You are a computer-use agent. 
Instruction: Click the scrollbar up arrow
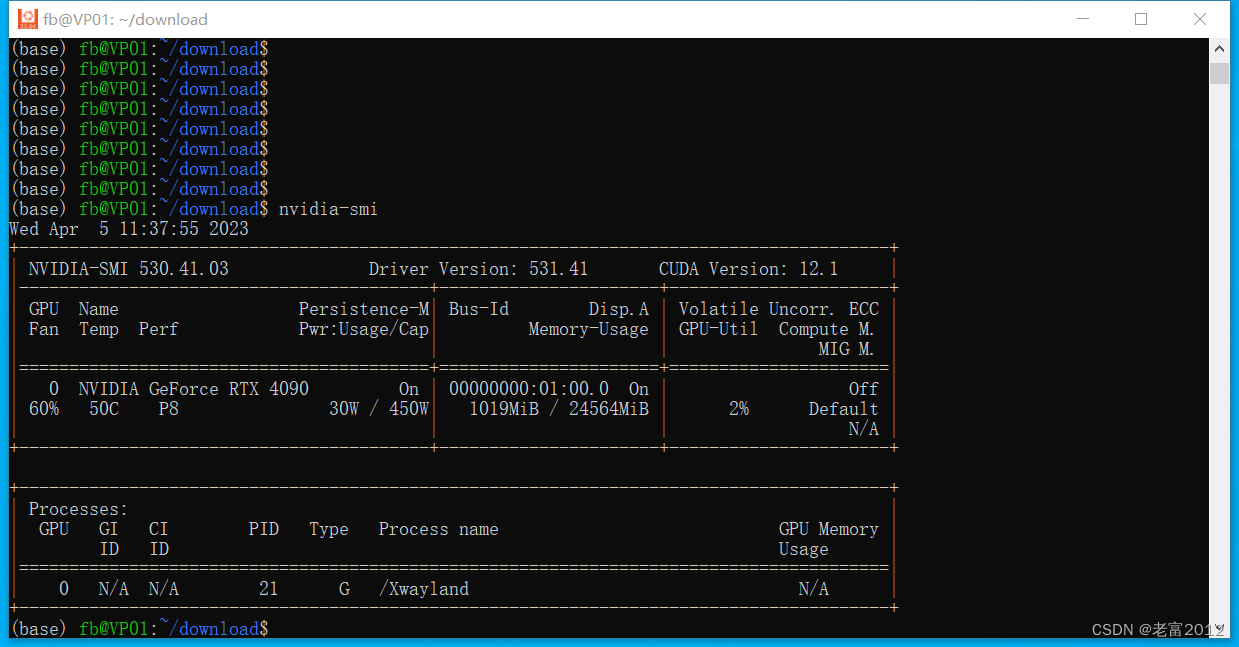pyautogui.click(x=1219, y=48)
